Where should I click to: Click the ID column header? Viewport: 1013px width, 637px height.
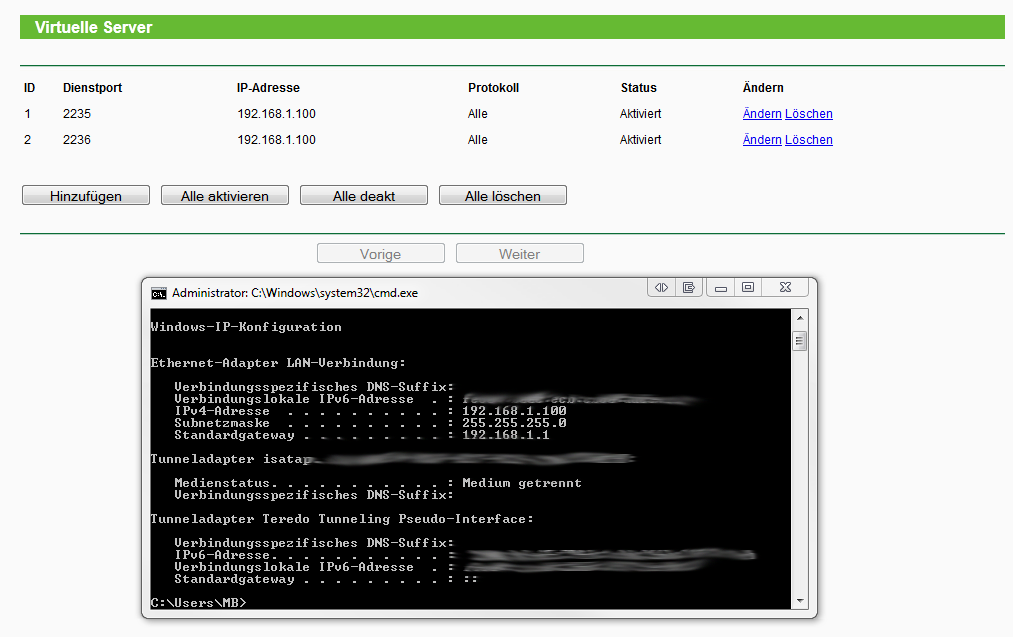29,88
